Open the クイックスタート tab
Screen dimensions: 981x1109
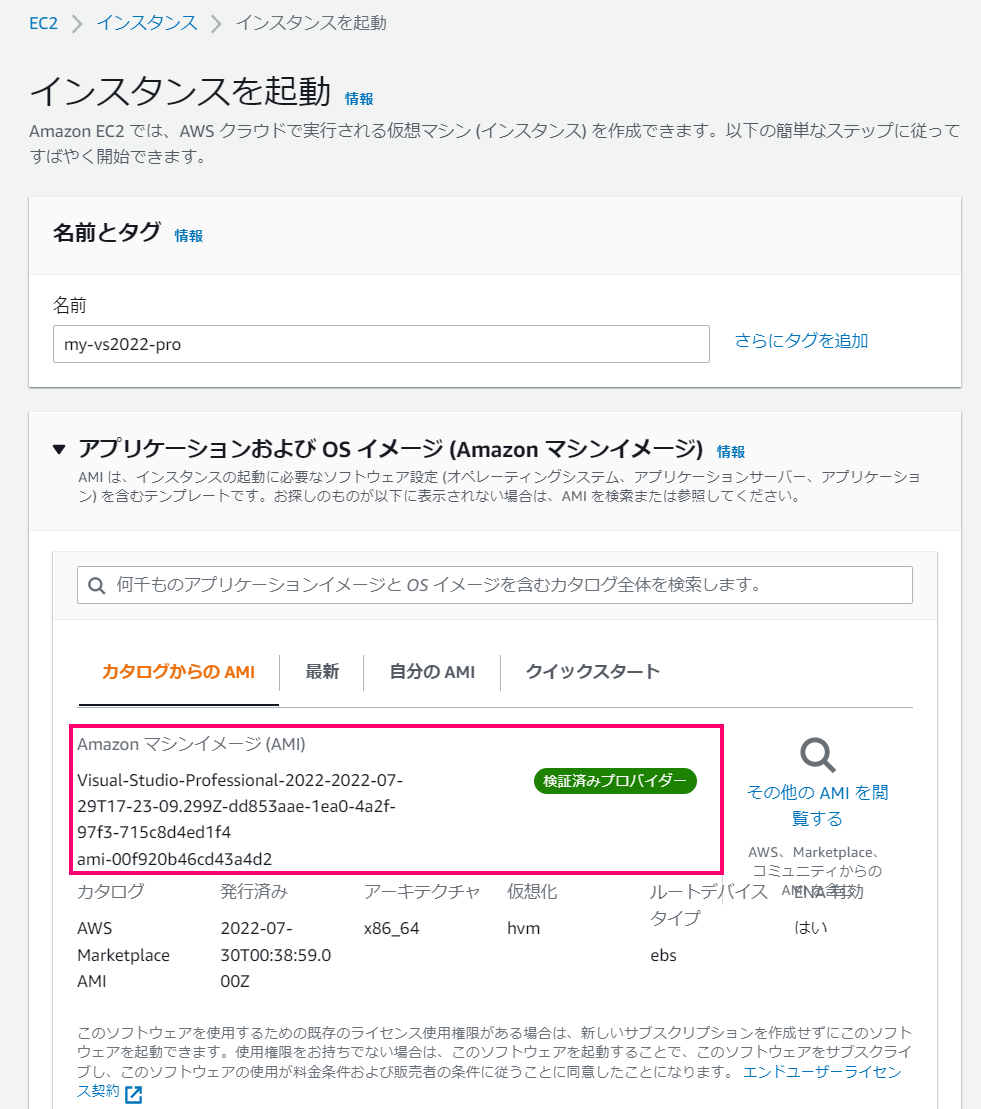[x=593, y=672]
